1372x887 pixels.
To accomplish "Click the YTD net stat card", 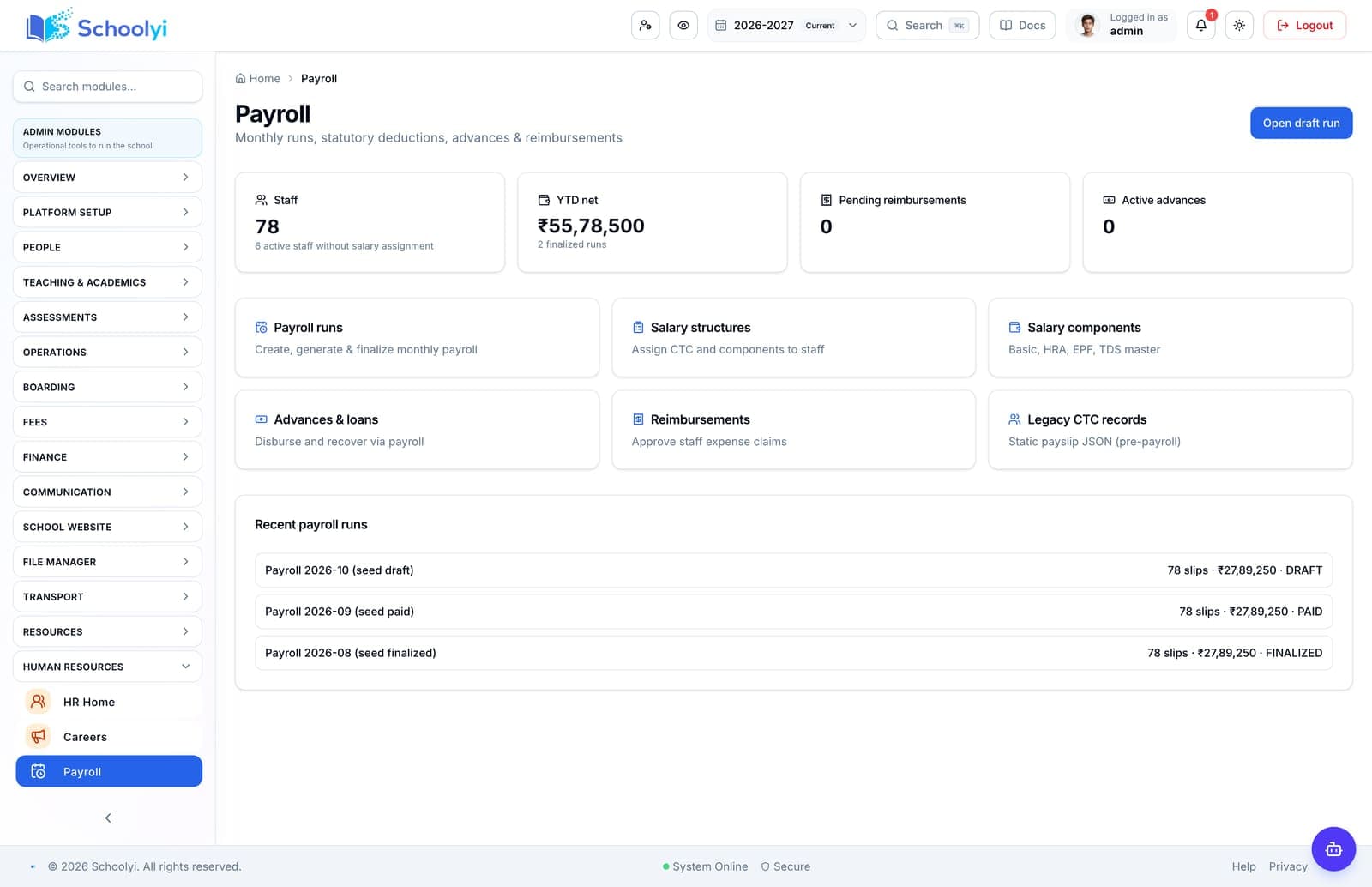I will pos(653,222).
